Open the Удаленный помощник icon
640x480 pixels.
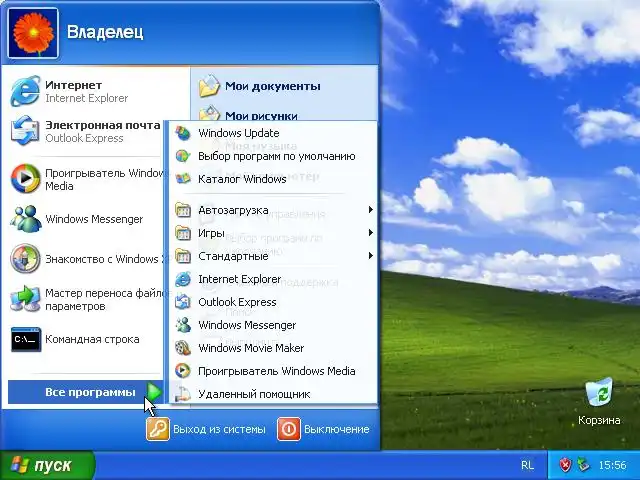point(183,394)
